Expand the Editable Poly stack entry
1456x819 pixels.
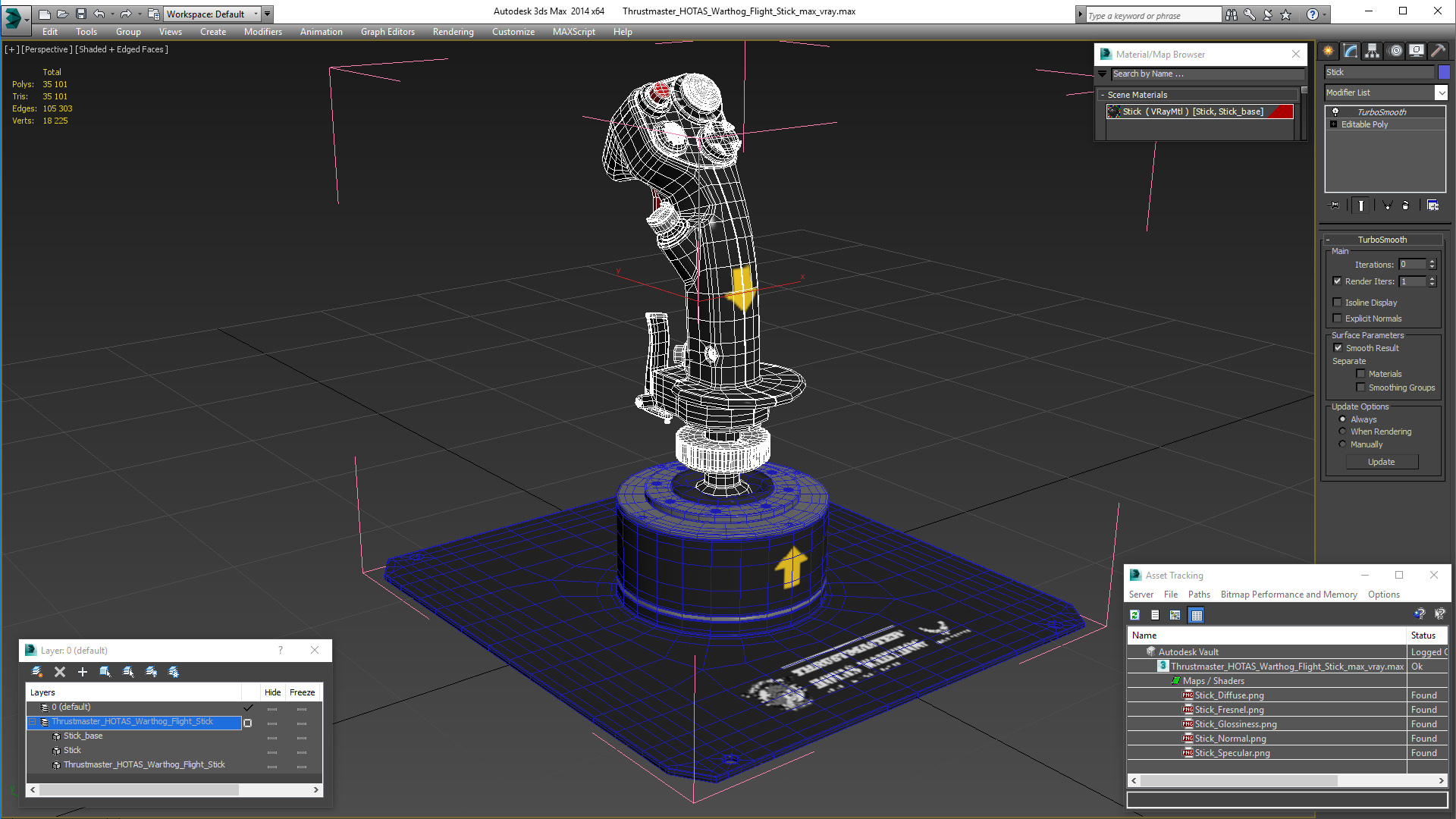click(x=1334, y=124)
